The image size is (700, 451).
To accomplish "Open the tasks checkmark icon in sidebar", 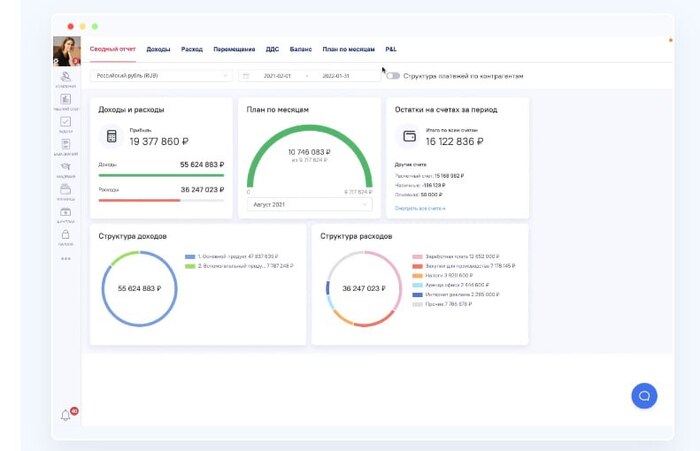I will pyautogui.click(x=66, y=122).
